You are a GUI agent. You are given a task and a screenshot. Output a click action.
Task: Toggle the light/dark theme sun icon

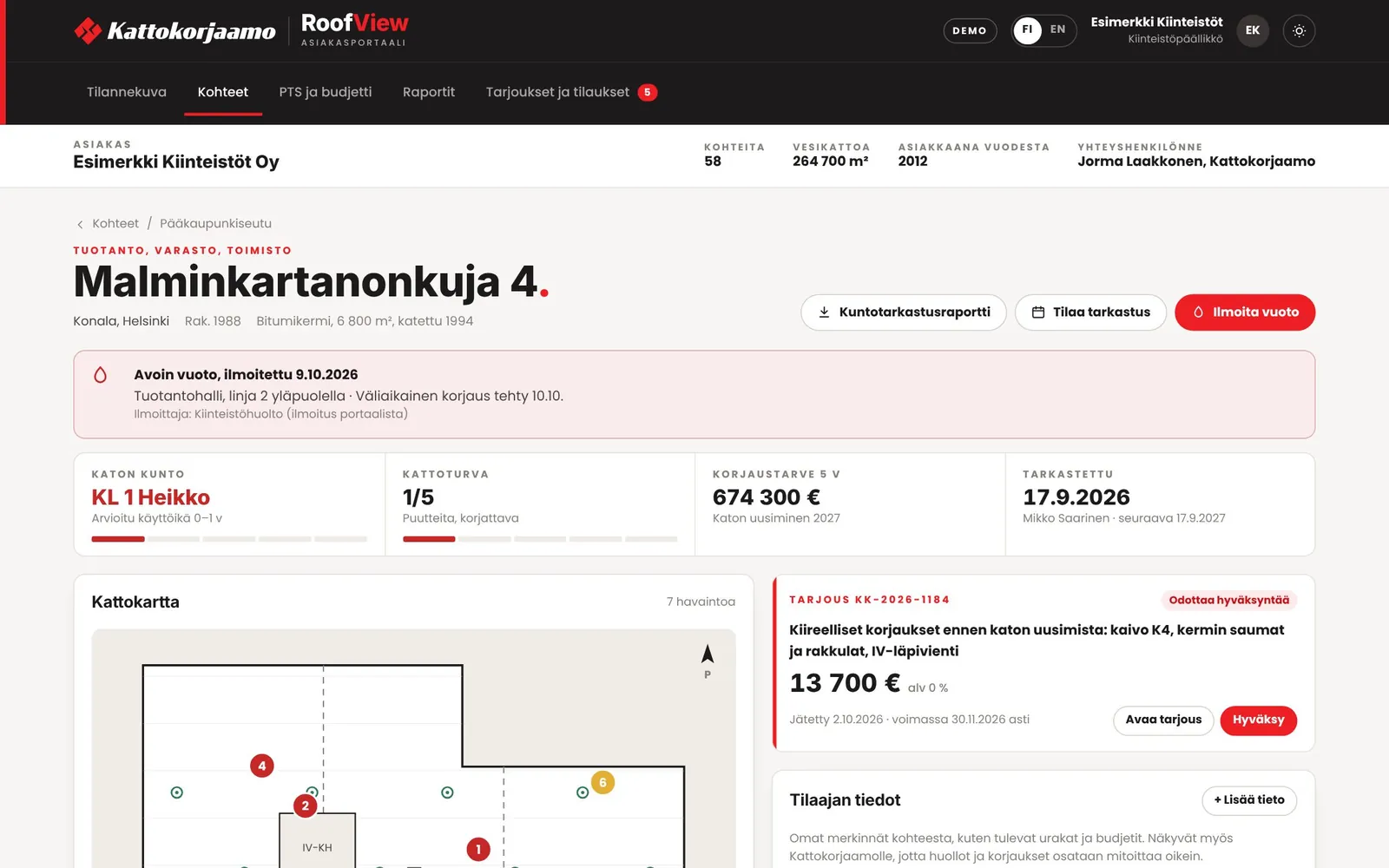1299,30
